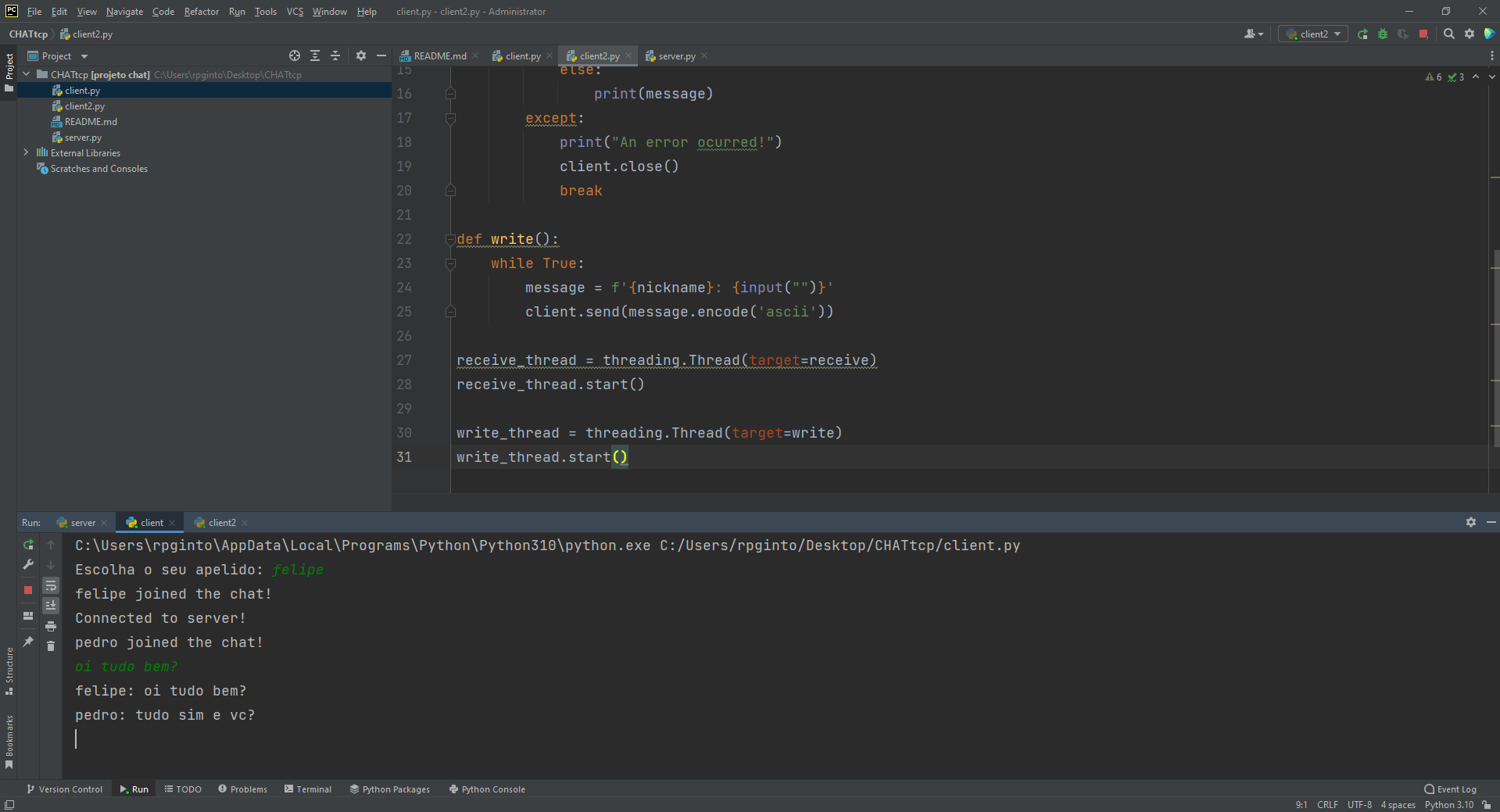This screenshot has height=812, width=1500.
Task: Start debugging with the bug icon
Action: pos(1382,34)
